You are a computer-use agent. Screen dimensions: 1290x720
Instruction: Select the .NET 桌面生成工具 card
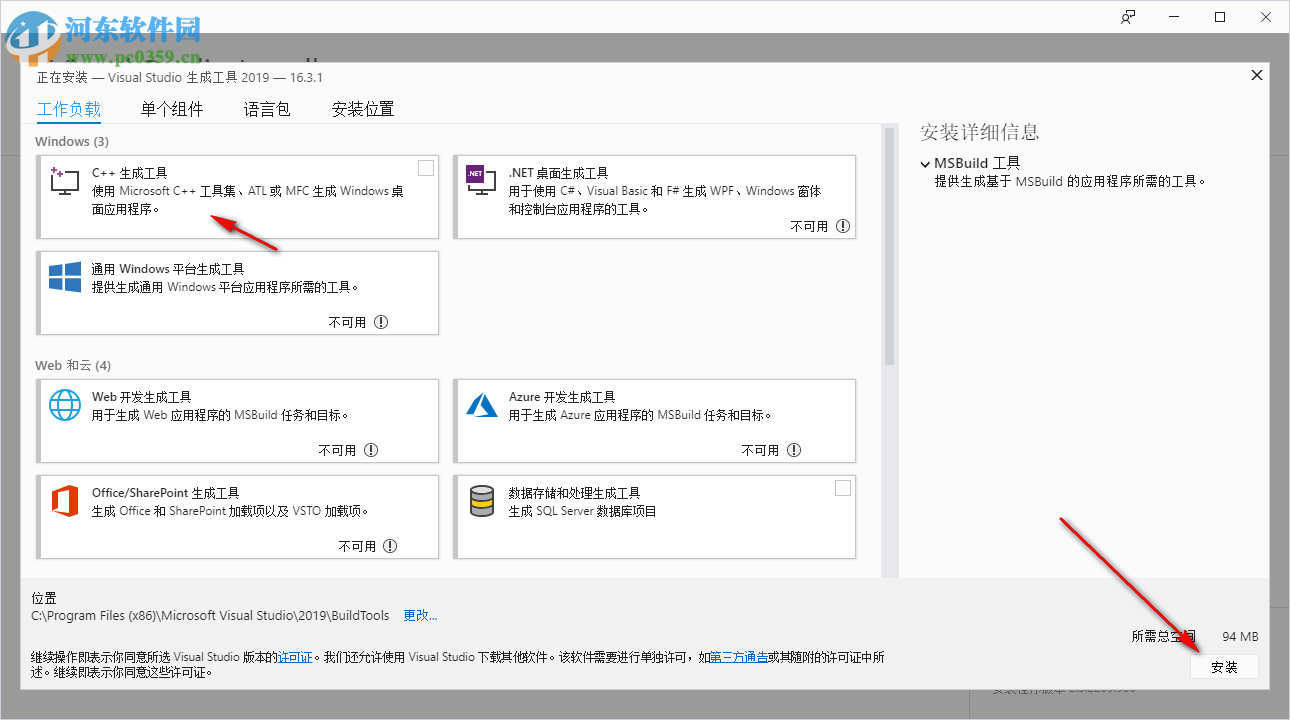(x=655, y=196)
